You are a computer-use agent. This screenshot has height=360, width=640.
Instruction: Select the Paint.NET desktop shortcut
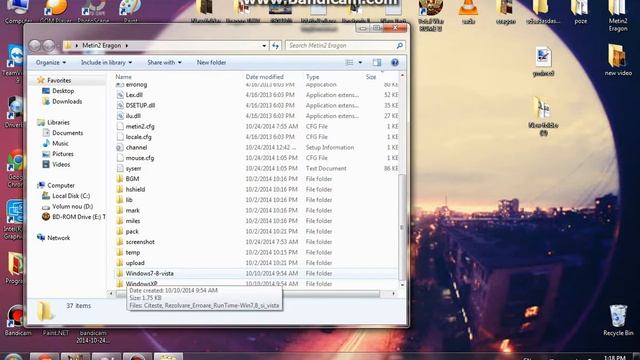[x=56, y=333]
